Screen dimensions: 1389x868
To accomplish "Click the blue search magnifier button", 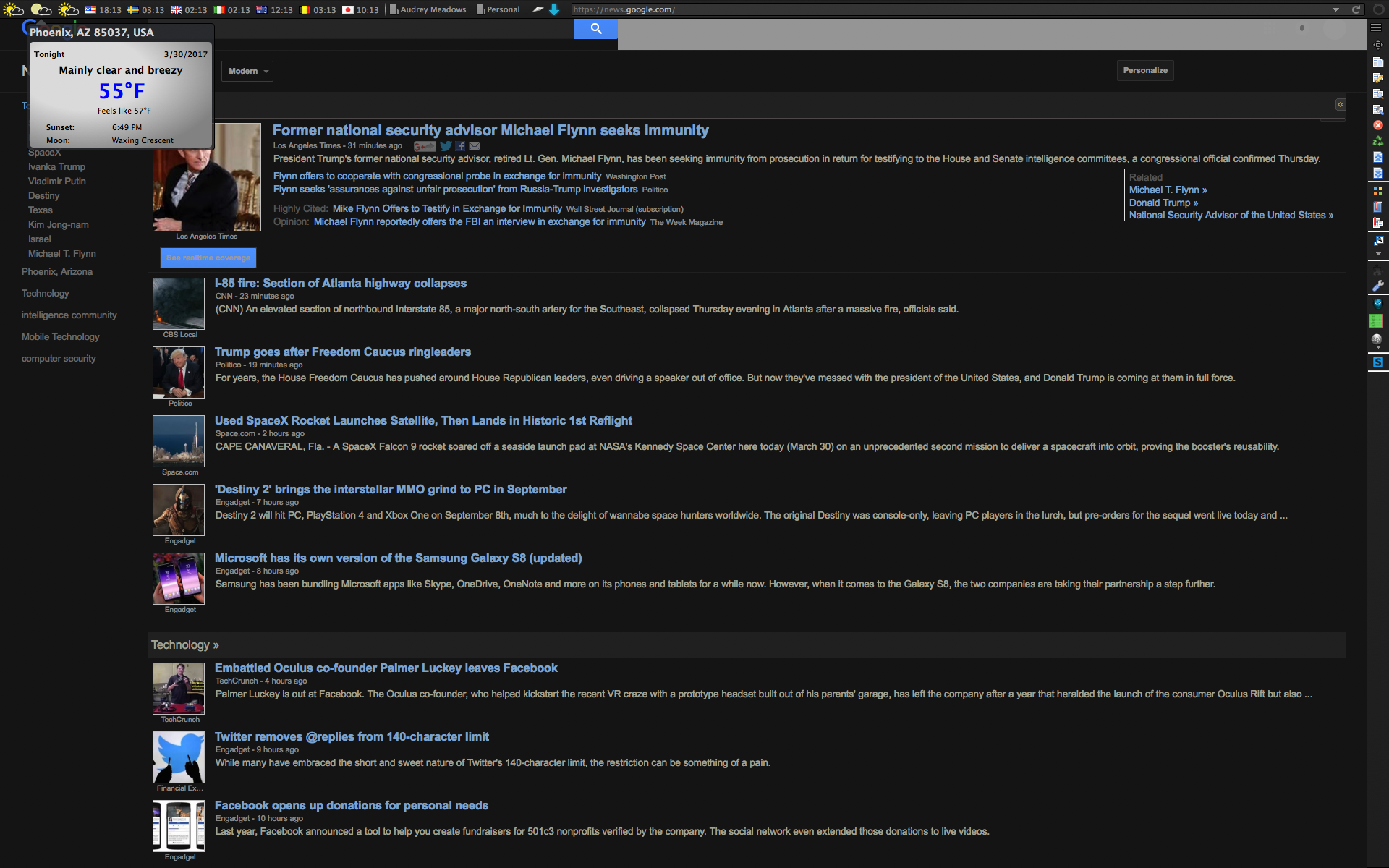I will point(595,29).
